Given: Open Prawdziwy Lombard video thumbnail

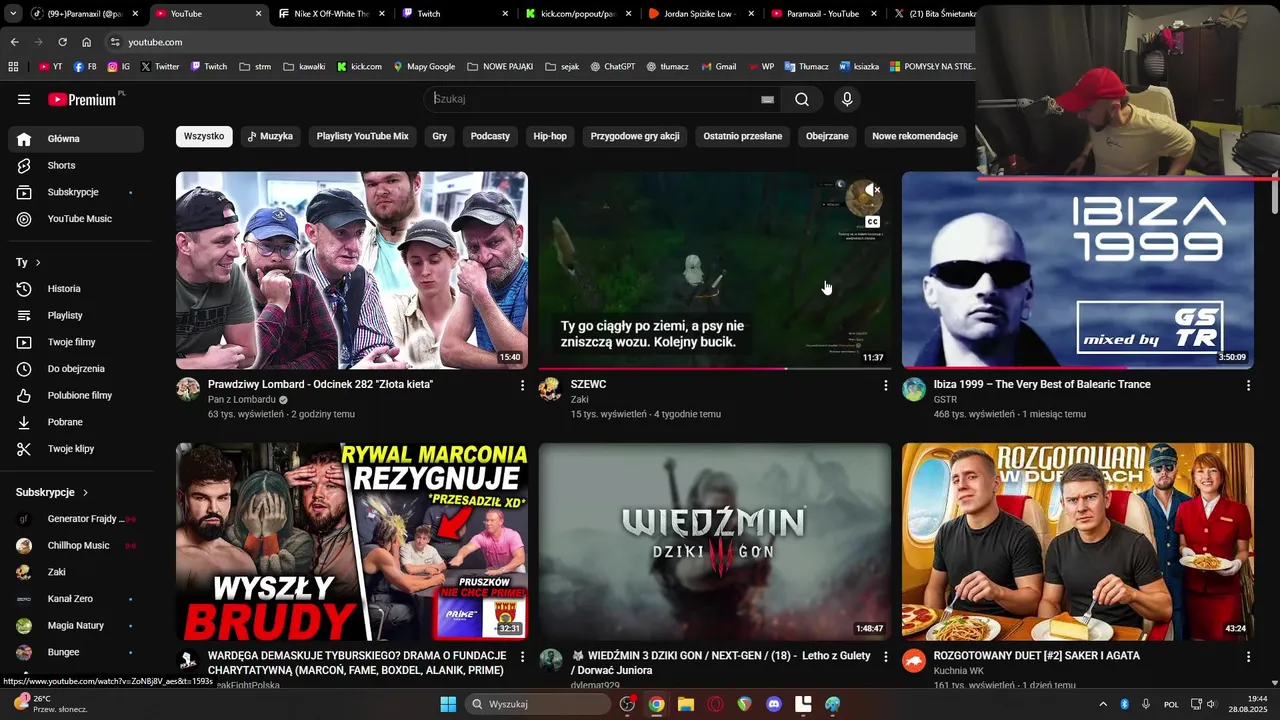Looking at the screenshot, I should pos(352,270).
